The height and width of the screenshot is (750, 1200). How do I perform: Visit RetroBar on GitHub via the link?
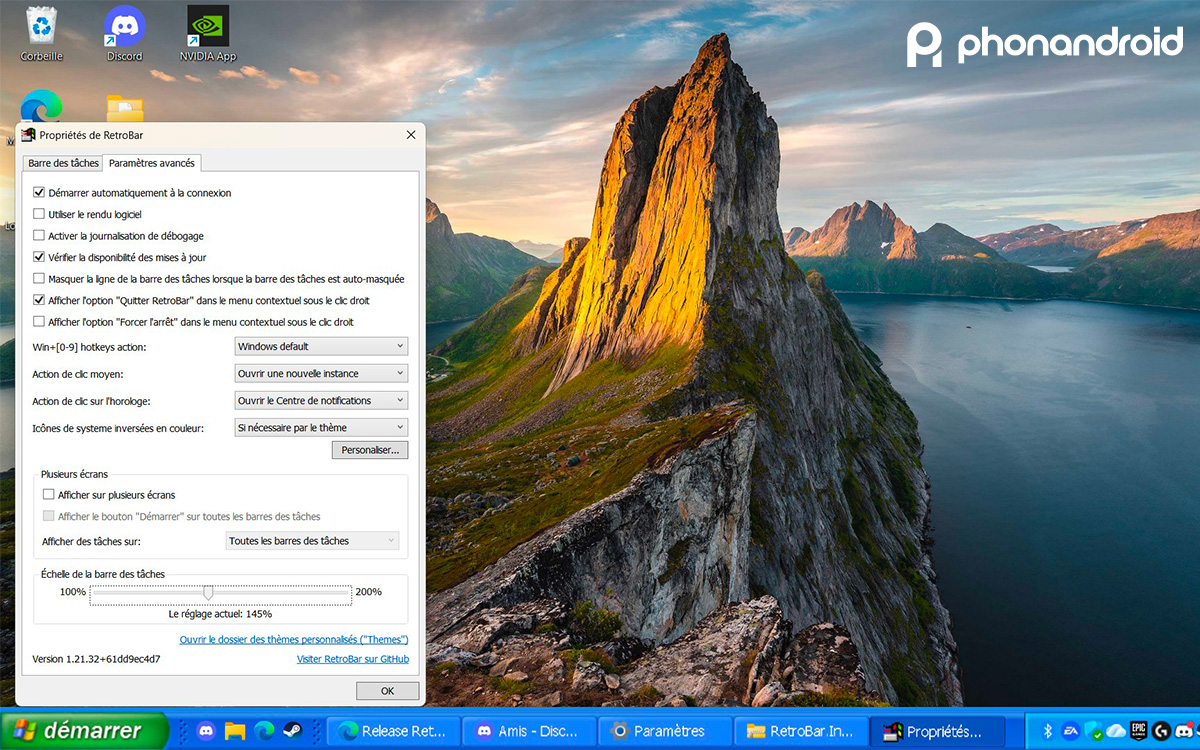coord(352,659)
